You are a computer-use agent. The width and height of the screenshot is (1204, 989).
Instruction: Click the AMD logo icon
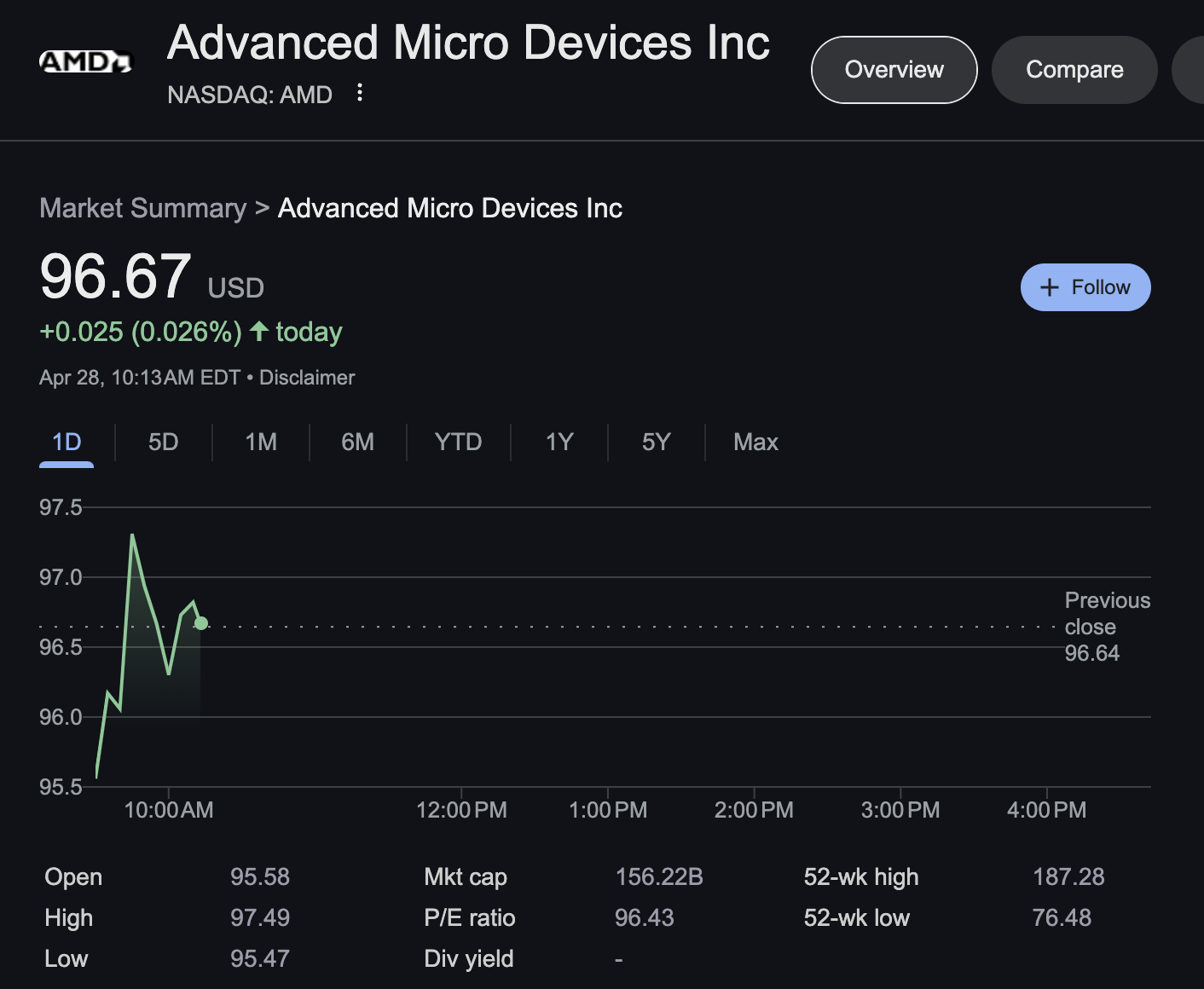pos(86,61)
